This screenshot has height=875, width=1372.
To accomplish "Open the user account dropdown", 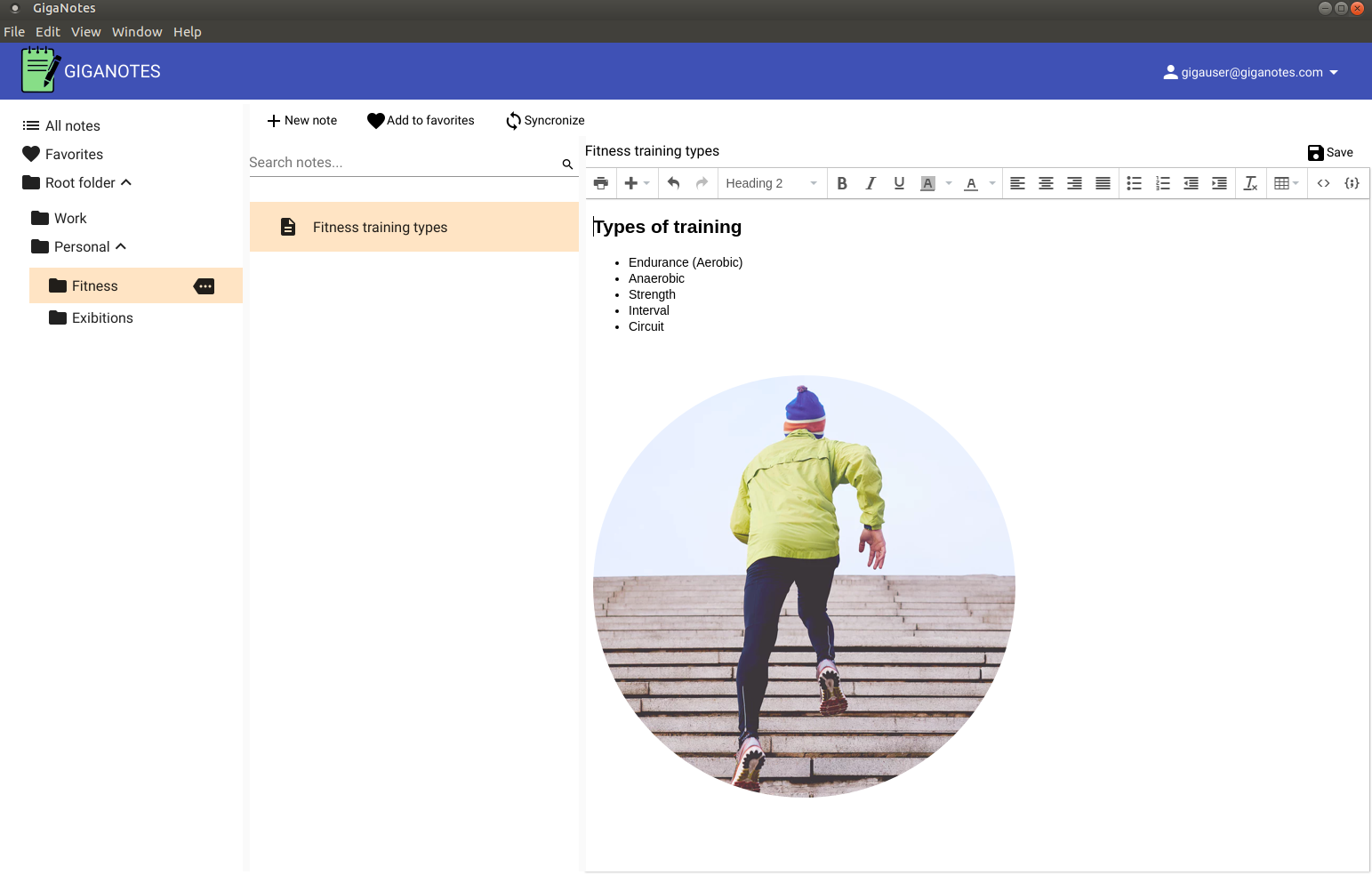I will pos(1250,72).
